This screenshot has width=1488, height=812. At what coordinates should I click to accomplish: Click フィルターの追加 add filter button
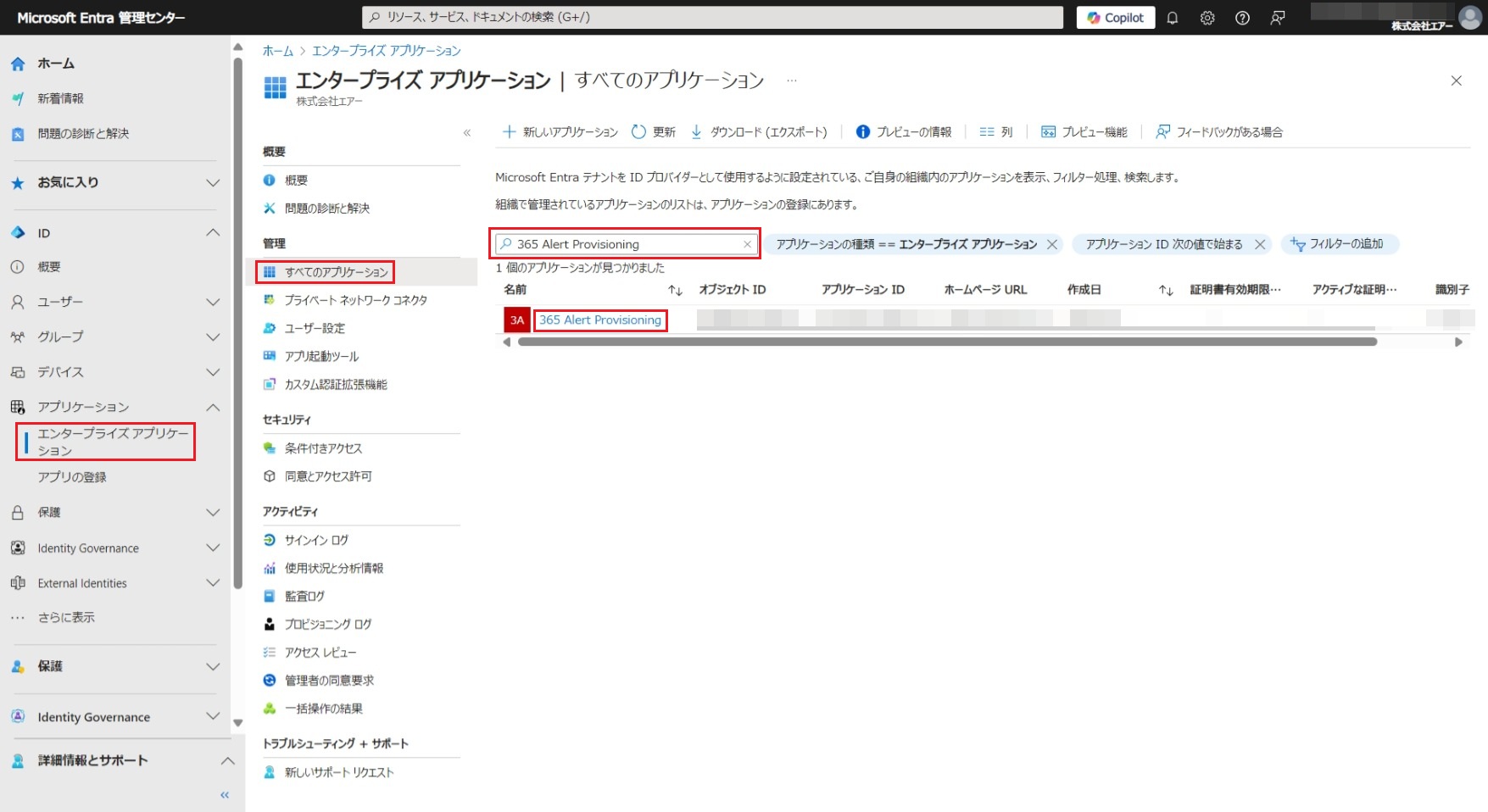1338,244
